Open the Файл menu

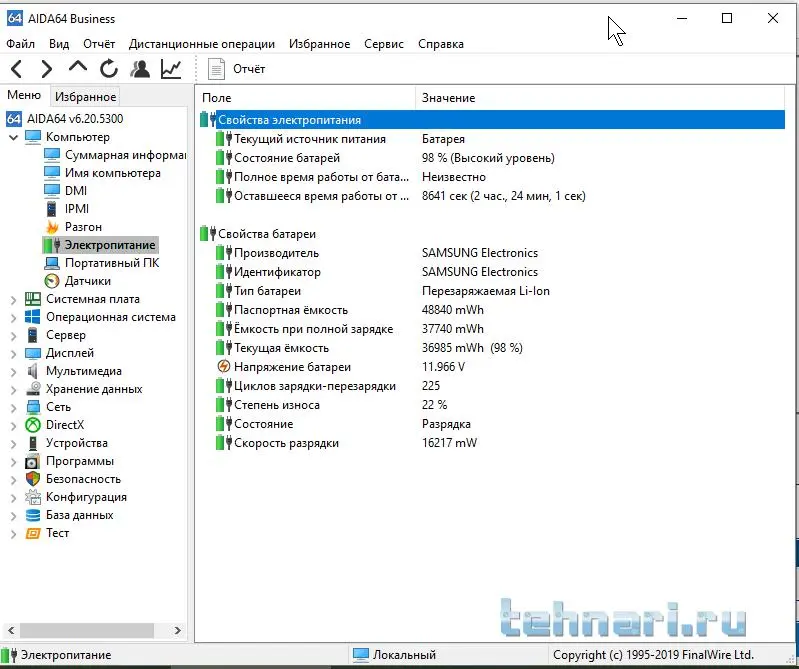[x=20, y=44]
